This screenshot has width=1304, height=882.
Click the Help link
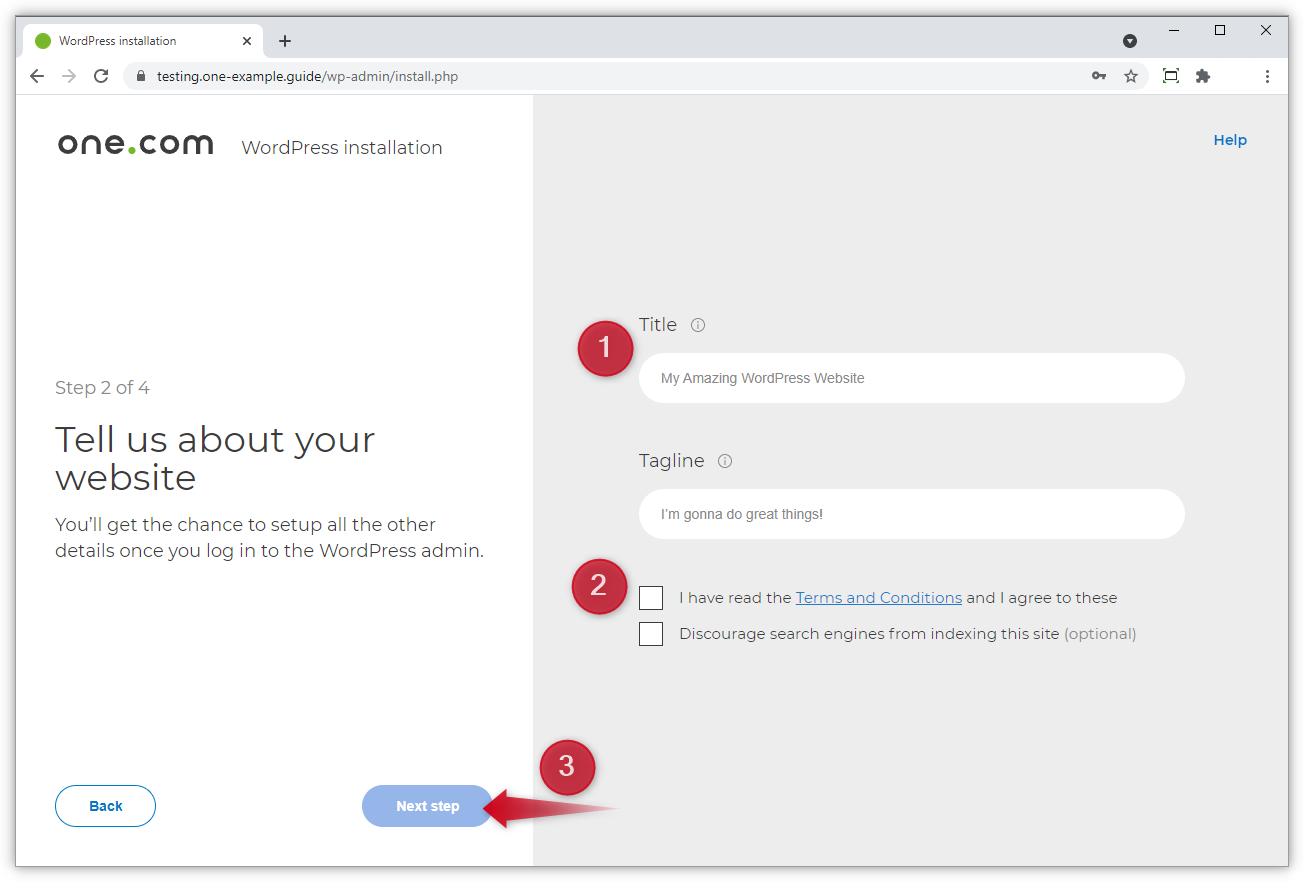click(1230, 140)
